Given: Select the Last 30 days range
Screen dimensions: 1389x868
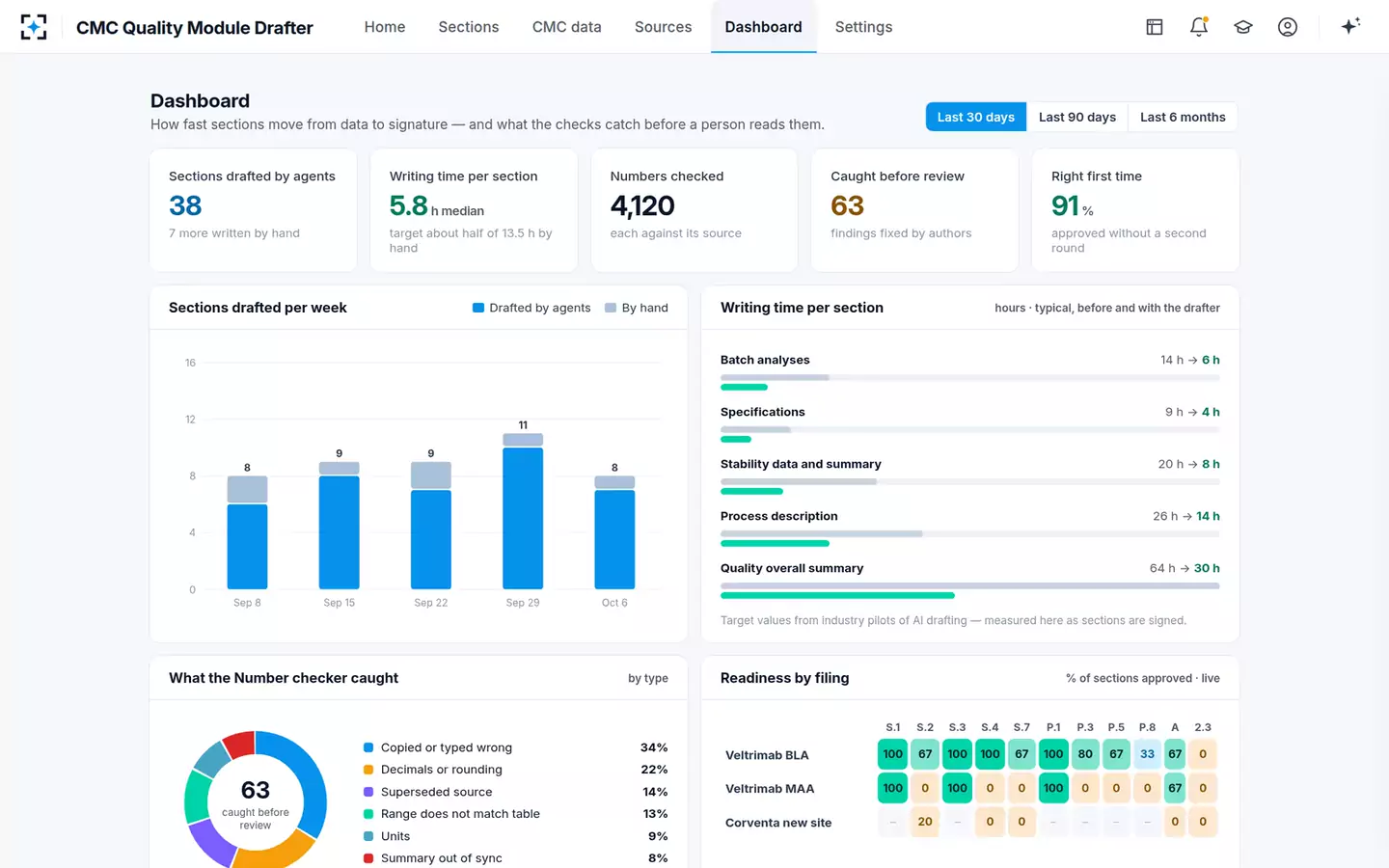Looking at the screenshot, I should click(x=976, y=117).
